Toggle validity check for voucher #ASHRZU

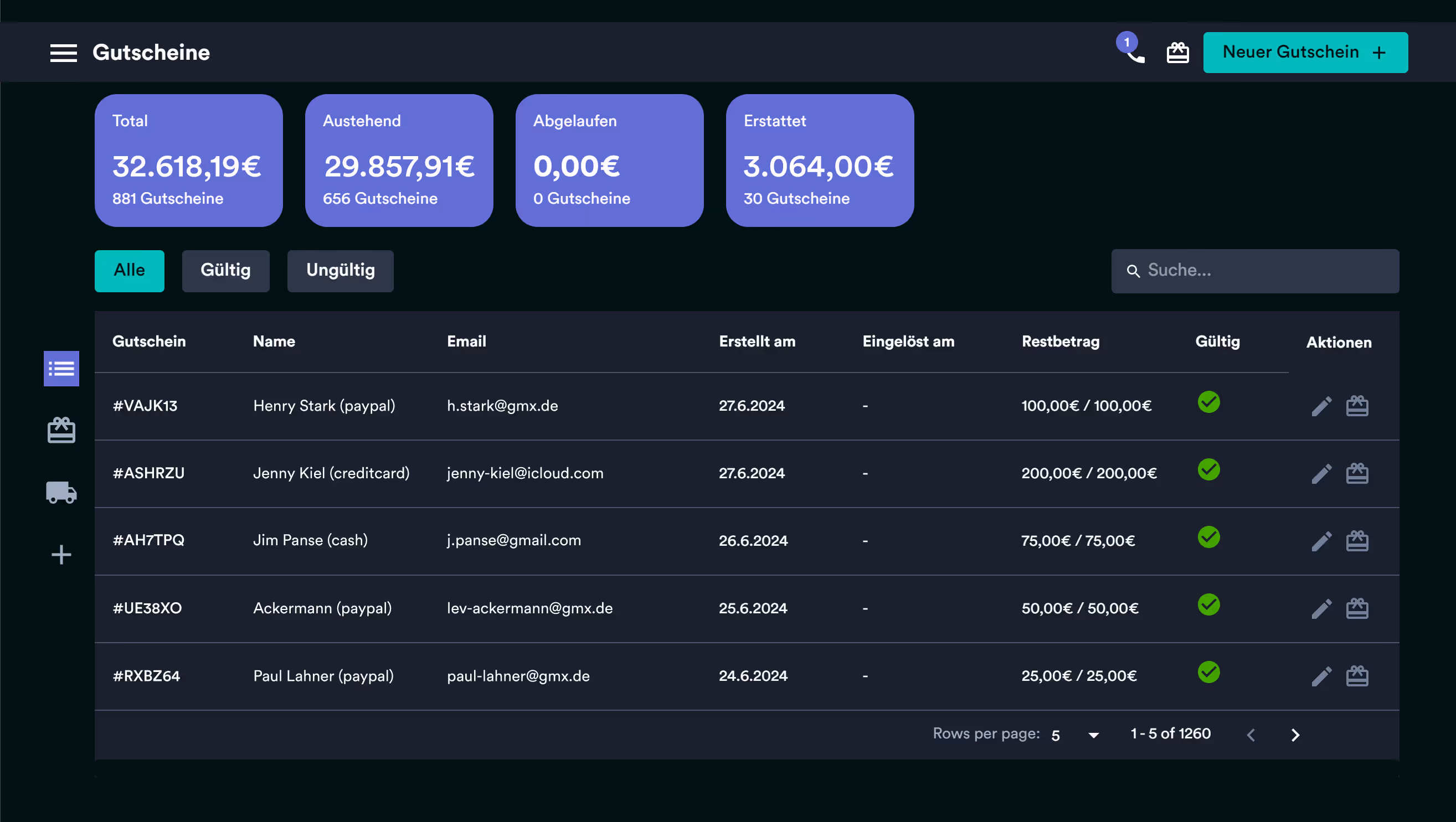point(1208,469)
